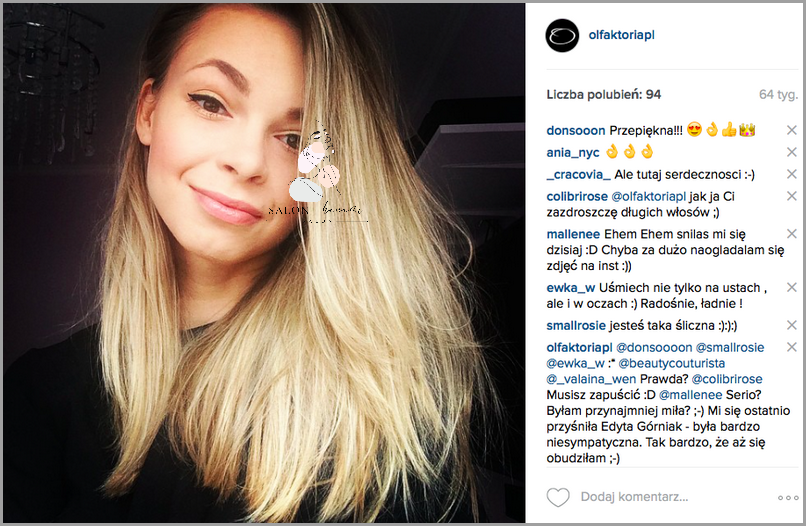Delete the _cracovia_ comment using X

792,174
